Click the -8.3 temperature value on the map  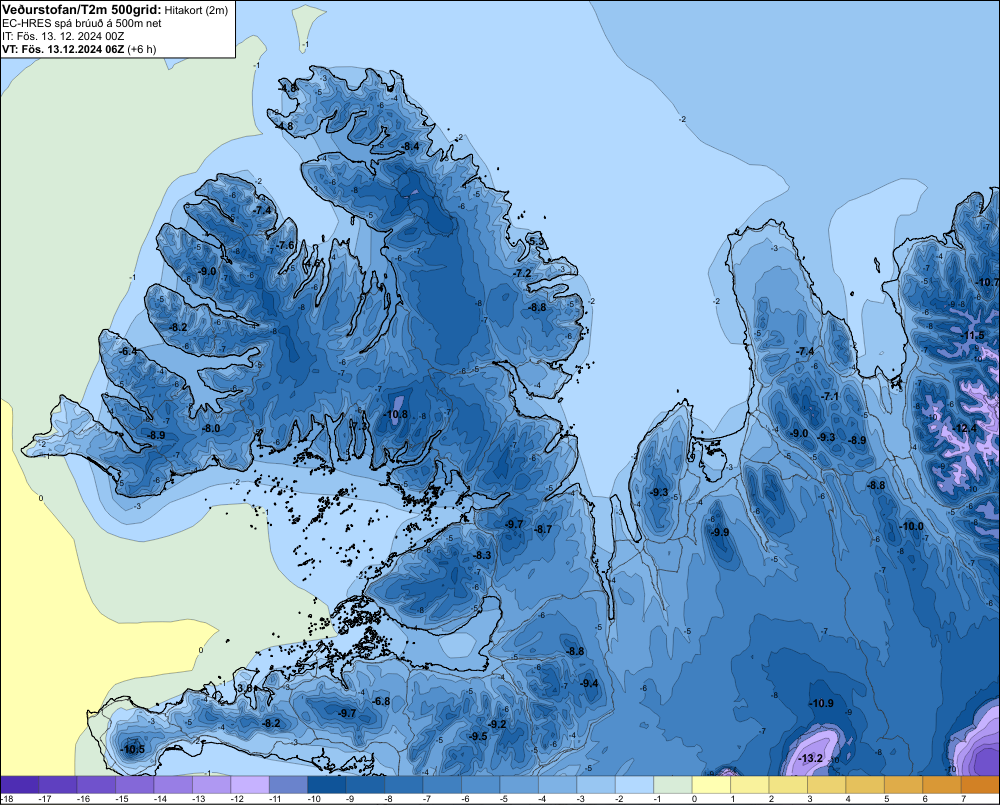point(483,556)
